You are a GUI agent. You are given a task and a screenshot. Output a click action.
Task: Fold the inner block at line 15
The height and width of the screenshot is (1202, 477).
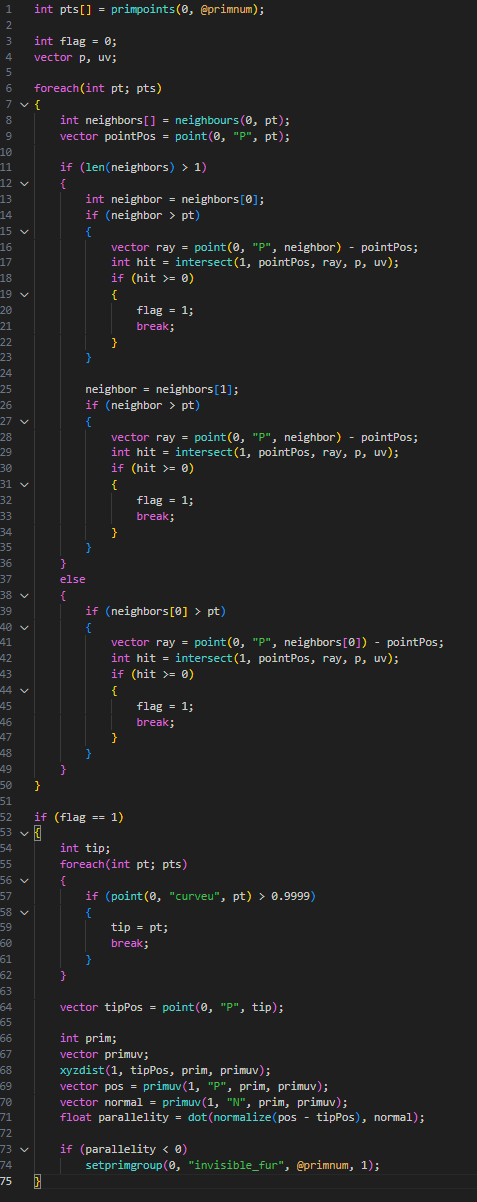click(x=22, y=231)
